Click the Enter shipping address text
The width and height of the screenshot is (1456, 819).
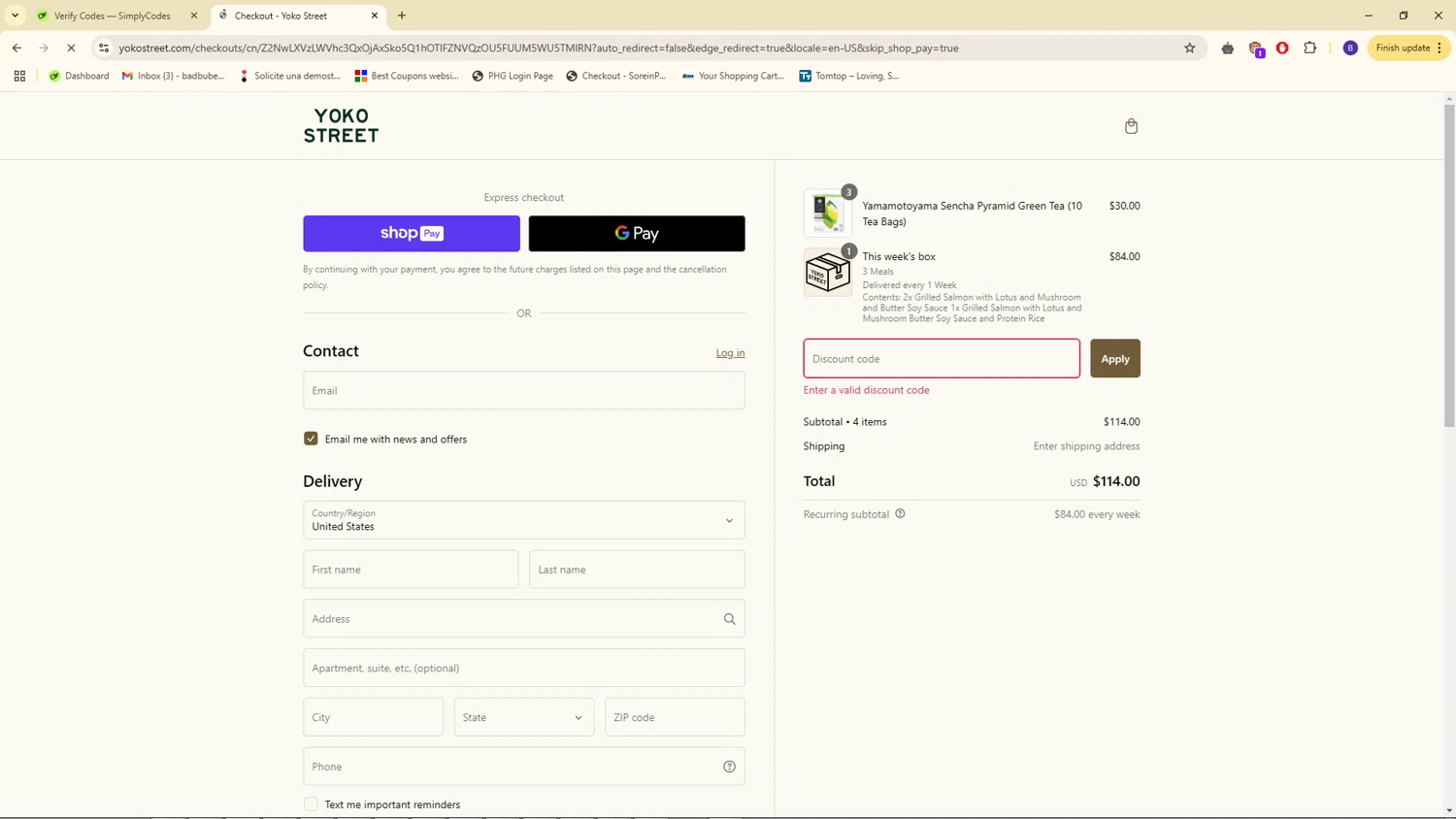1086,446
